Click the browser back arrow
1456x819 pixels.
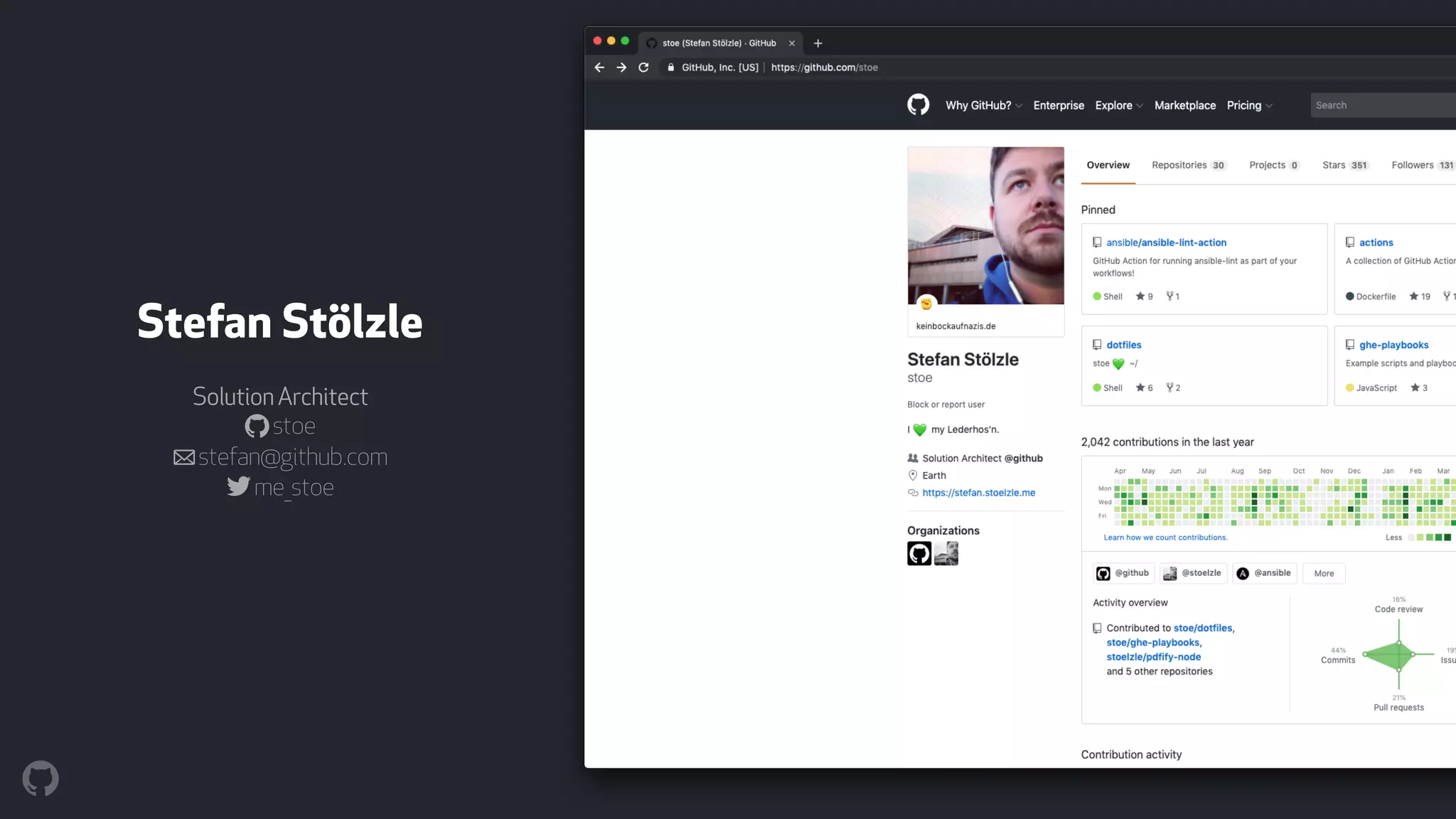tap(599, 68)
